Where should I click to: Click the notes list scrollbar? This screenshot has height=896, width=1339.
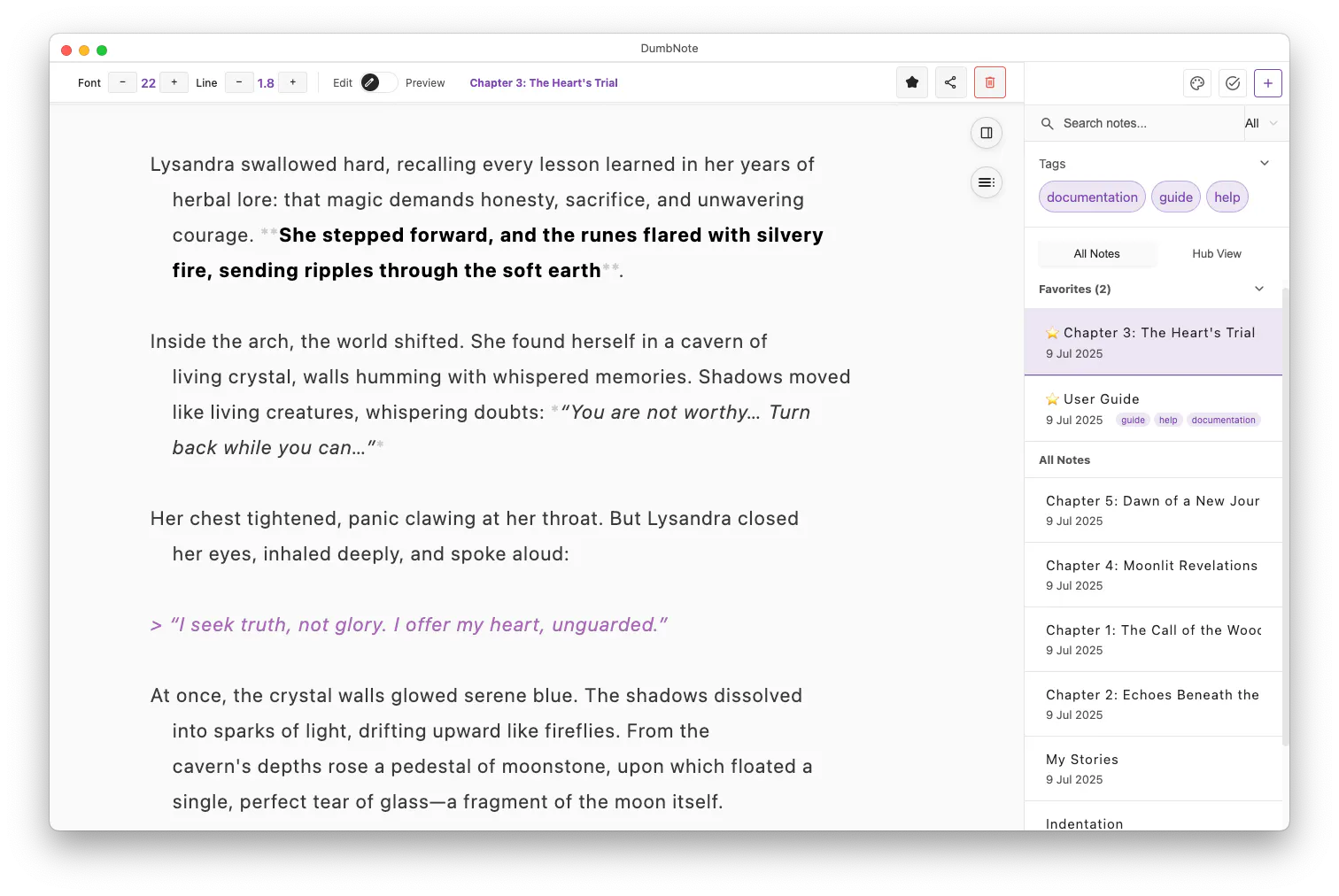pos(1286,516)
